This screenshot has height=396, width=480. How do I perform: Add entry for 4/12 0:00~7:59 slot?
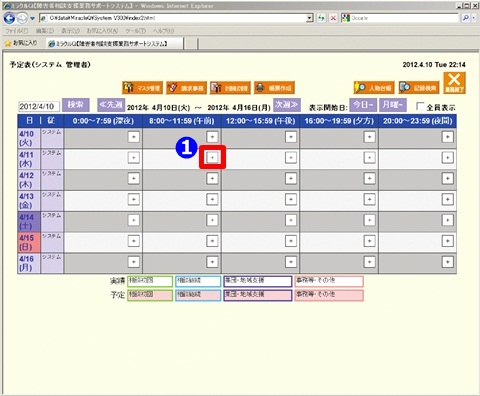click(134, 178)
